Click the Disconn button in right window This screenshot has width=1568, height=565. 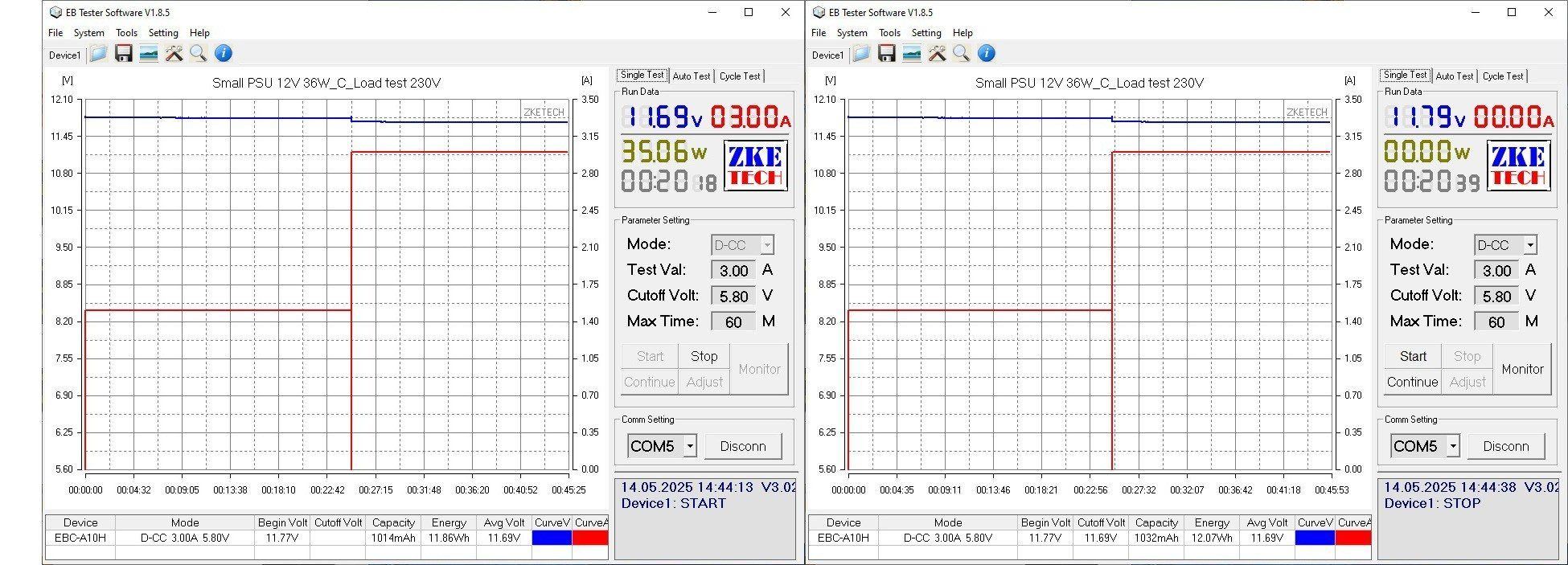[1505, 446]
